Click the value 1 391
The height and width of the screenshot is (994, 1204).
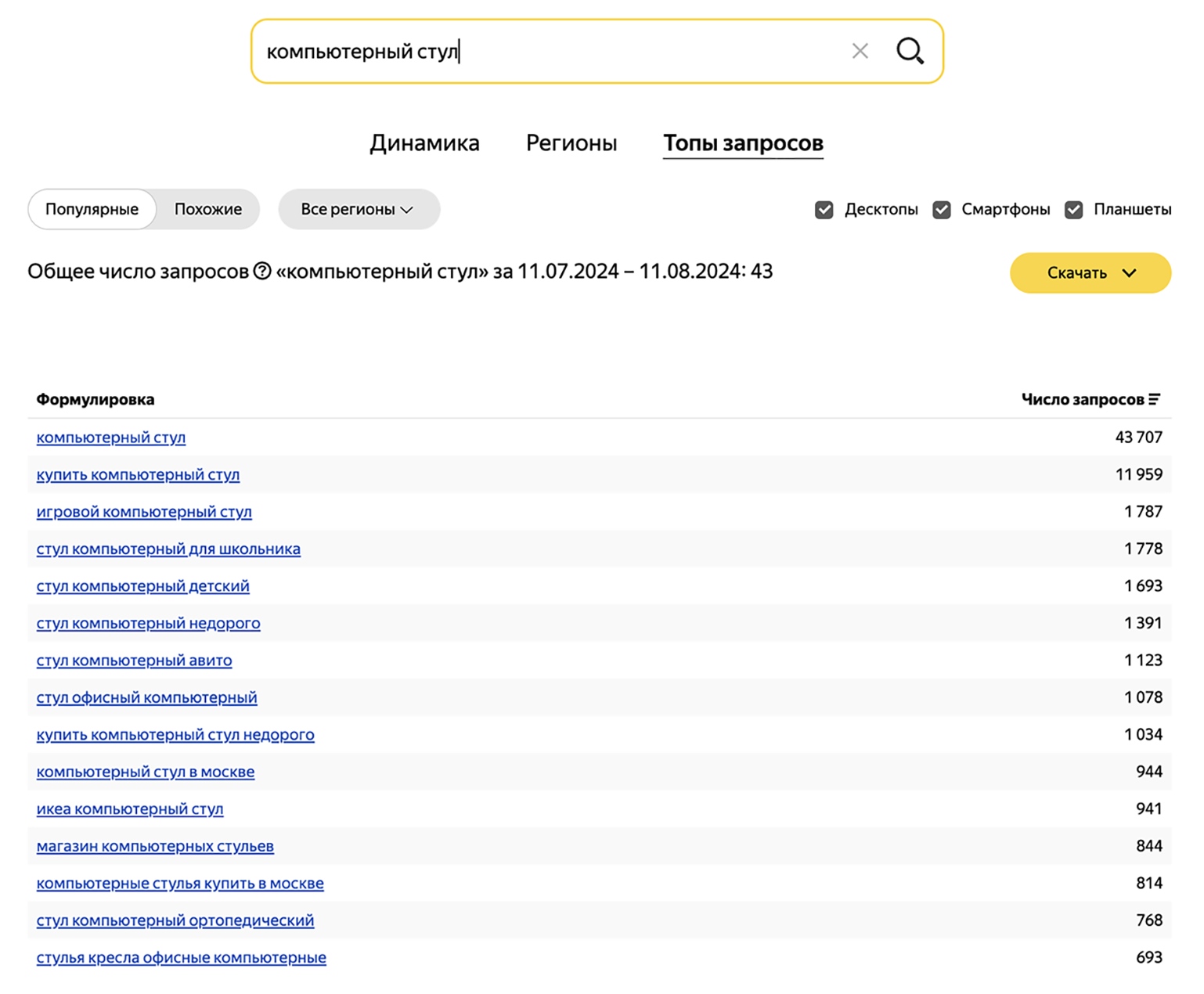[1143, 624]
